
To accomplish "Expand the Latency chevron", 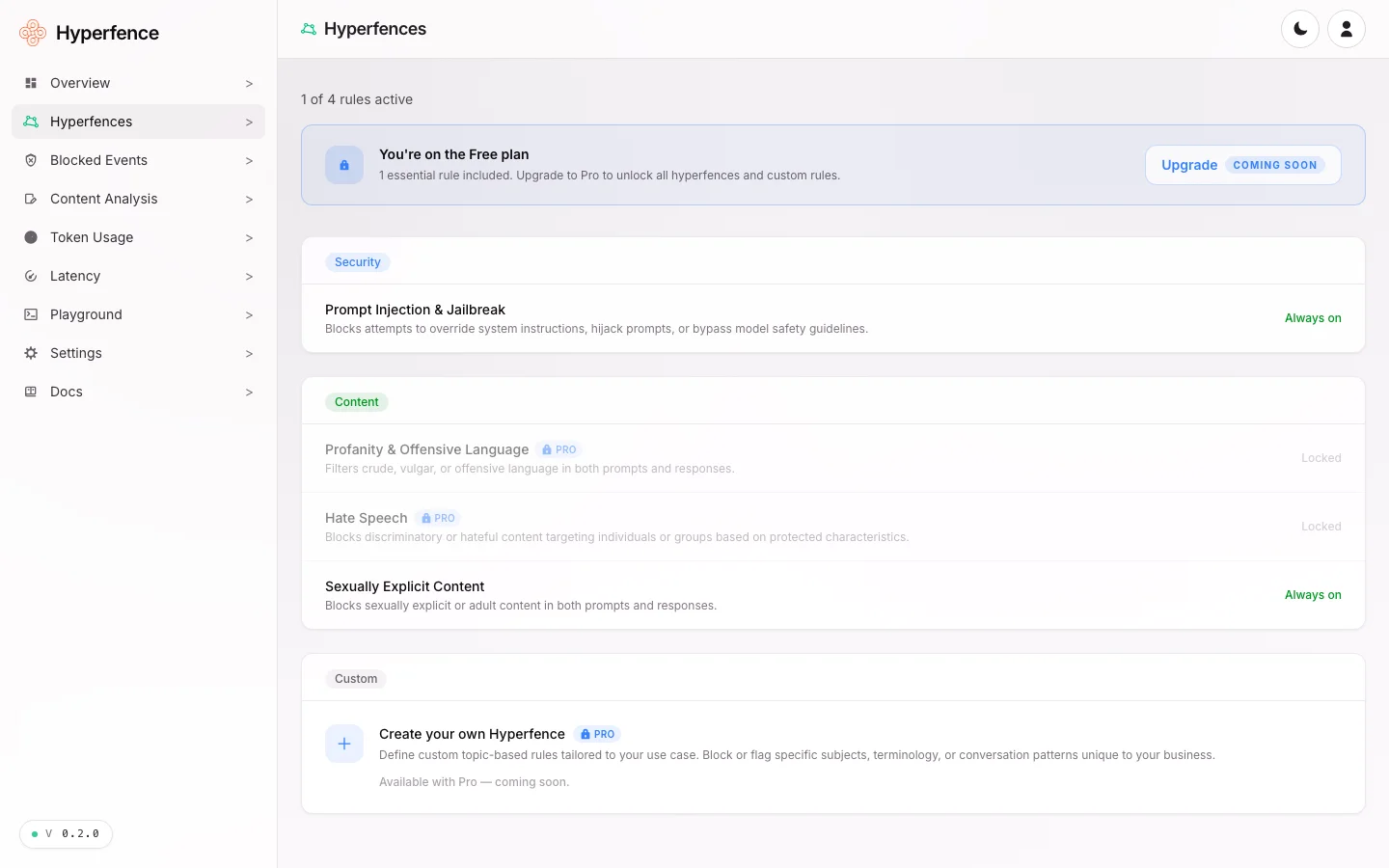I will [x=249, y=277].
